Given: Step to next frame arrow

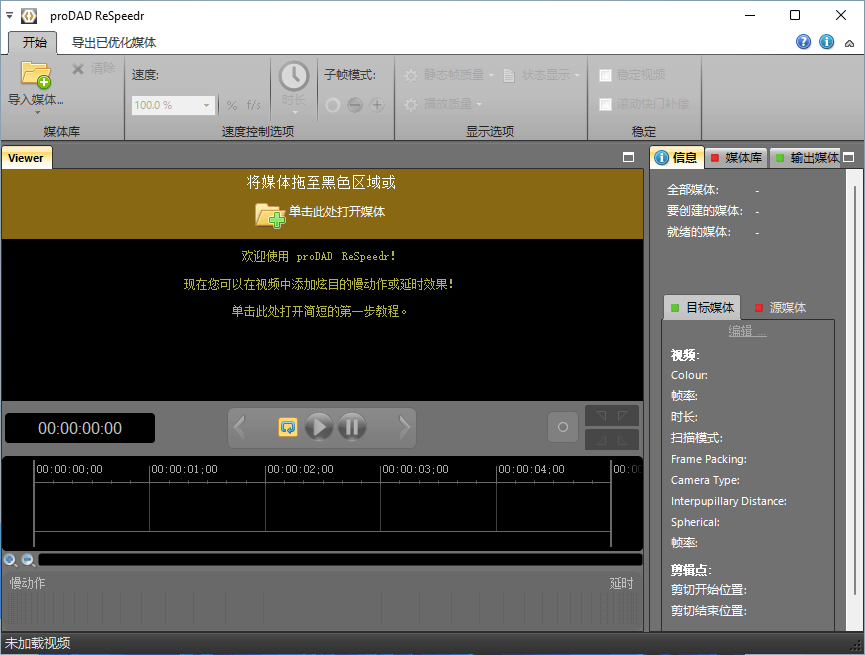Looking at the screenshot, I should pyautogui.click(x=404, y=427).
